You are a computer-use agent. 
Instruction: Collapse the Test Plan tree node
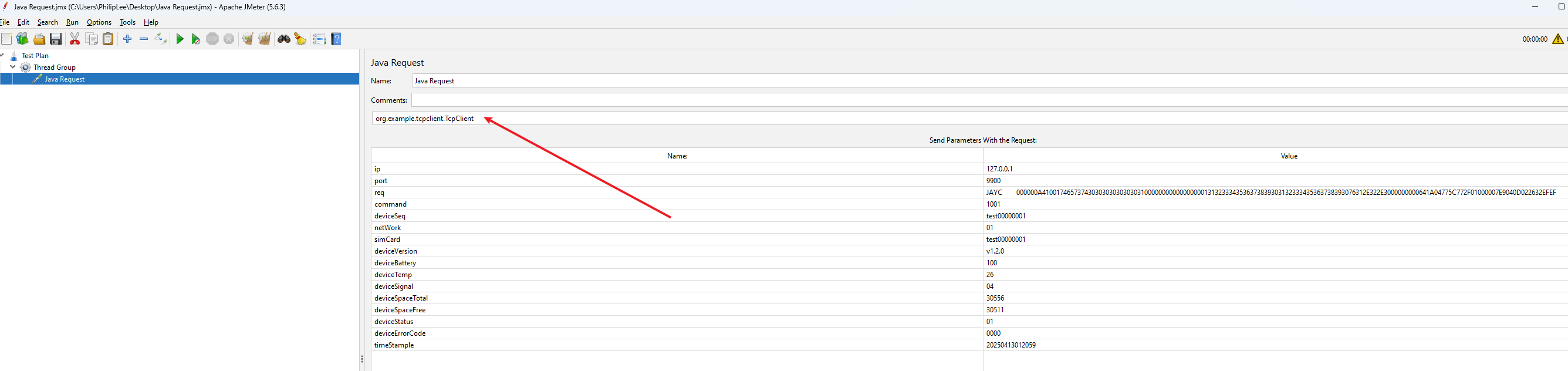[x=2, y=55]
